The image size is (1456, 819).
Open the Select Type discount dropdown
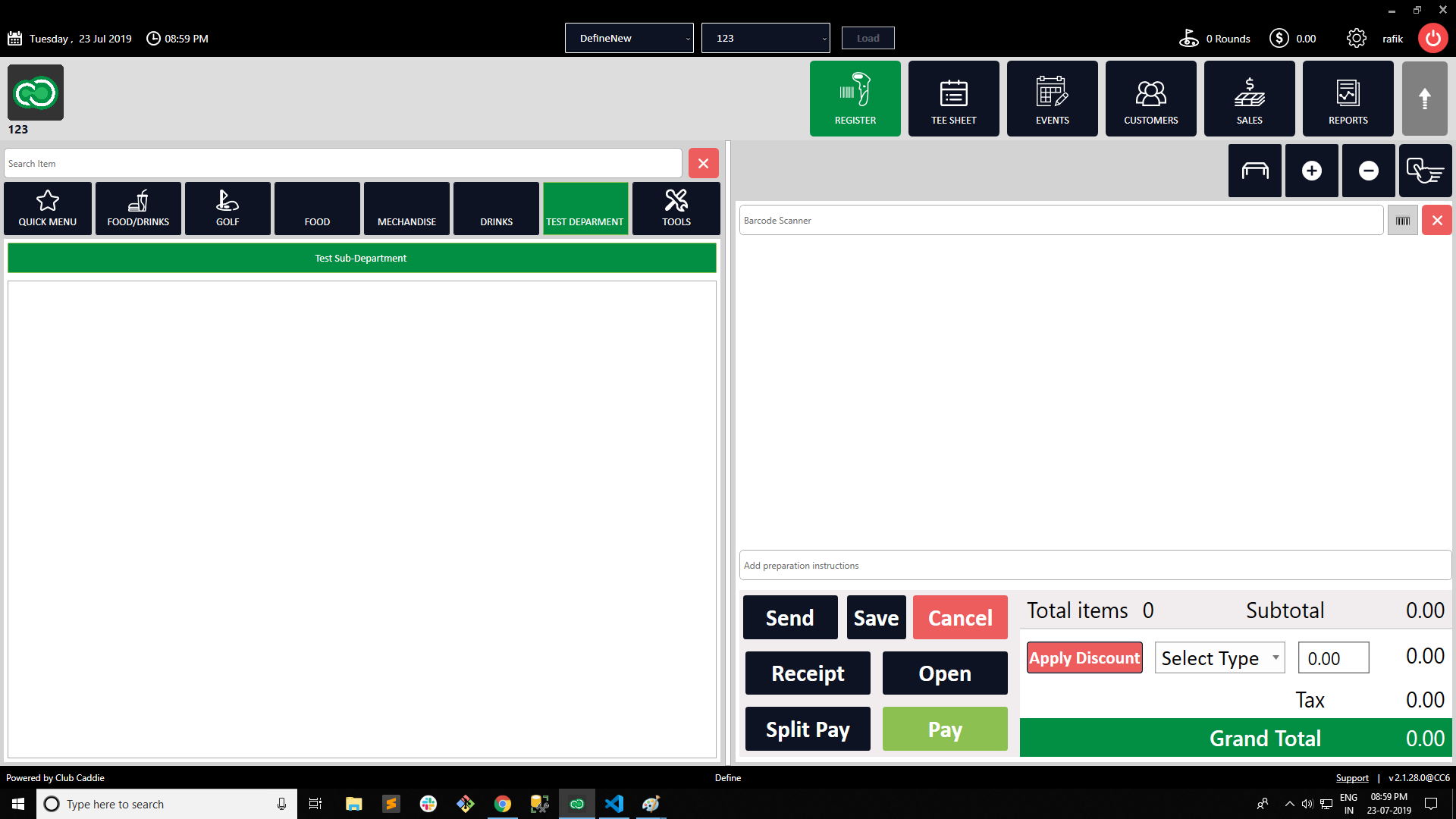(x=1219, y=658)
